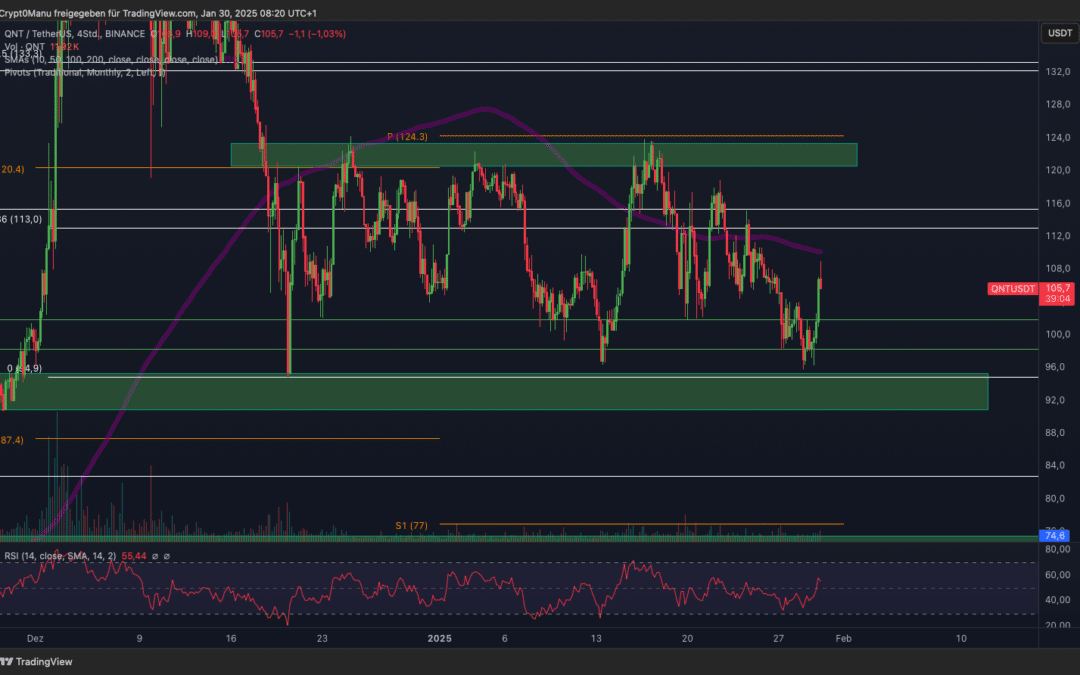The width and height of the screenshot is (1080, 675).
Task: Click the 132,0 price axis label
Action: click(1057, 72)
